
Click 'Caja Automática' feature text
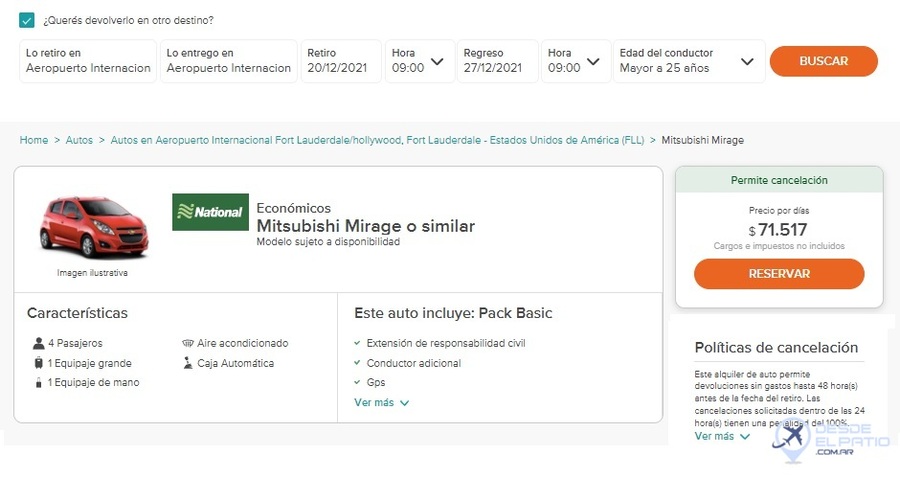[x=236, y=363]
